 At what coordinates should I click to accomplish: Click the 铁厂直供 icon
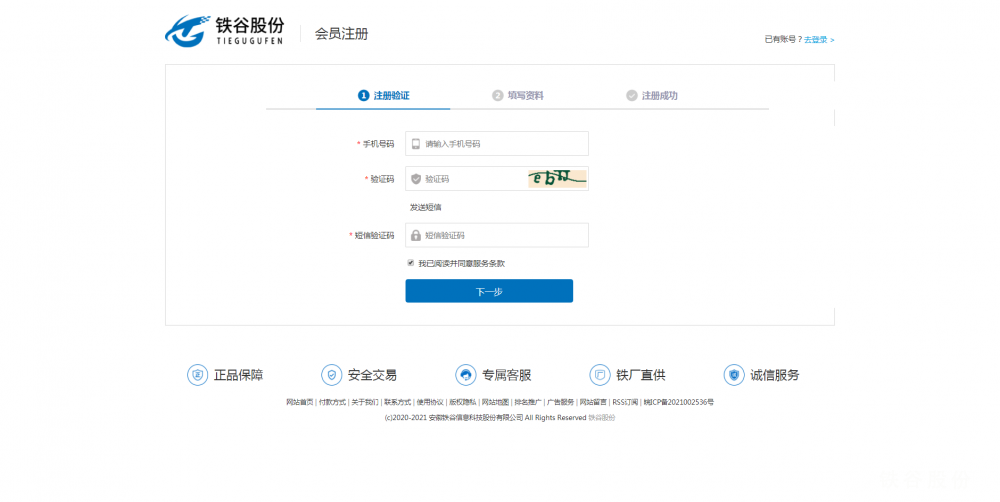click(600, 375)
